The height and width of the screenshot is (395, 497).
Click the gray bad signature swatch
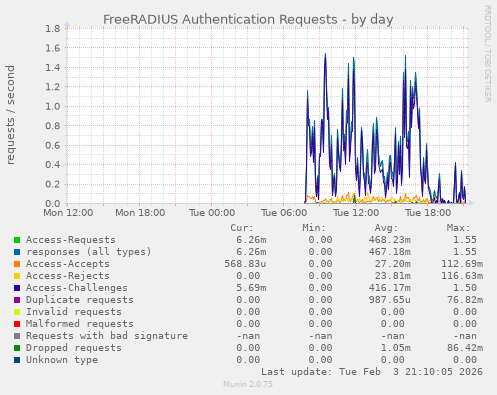17,336
